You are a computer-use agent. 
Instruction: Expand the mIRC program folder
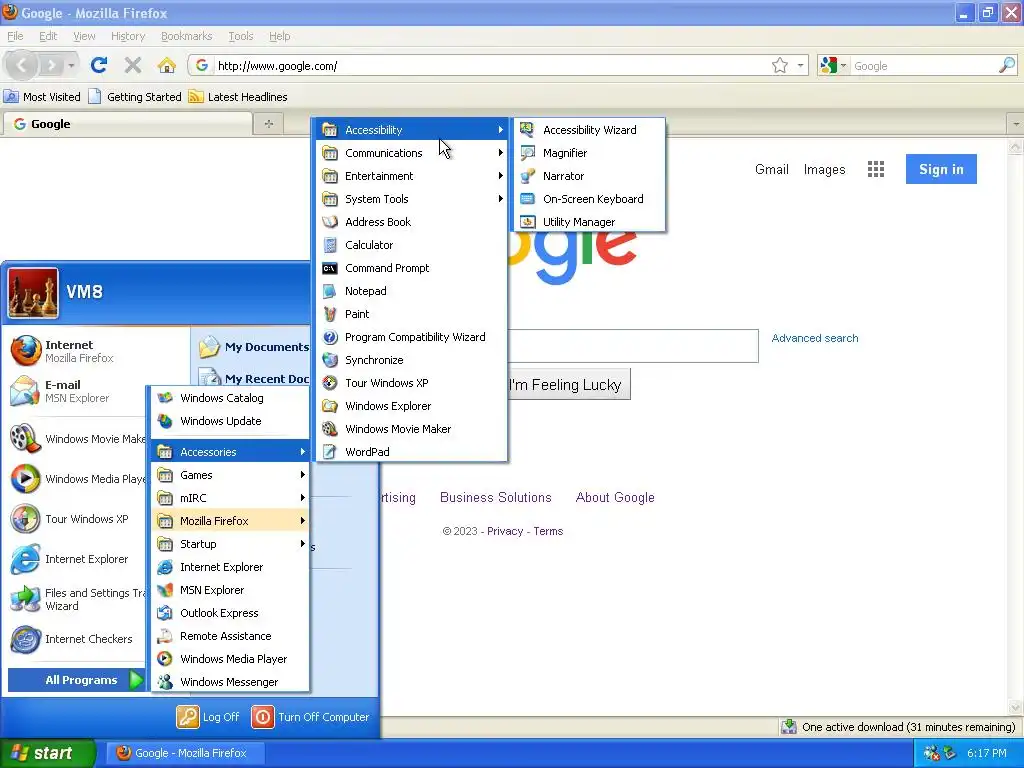click(x=231, y=498)
